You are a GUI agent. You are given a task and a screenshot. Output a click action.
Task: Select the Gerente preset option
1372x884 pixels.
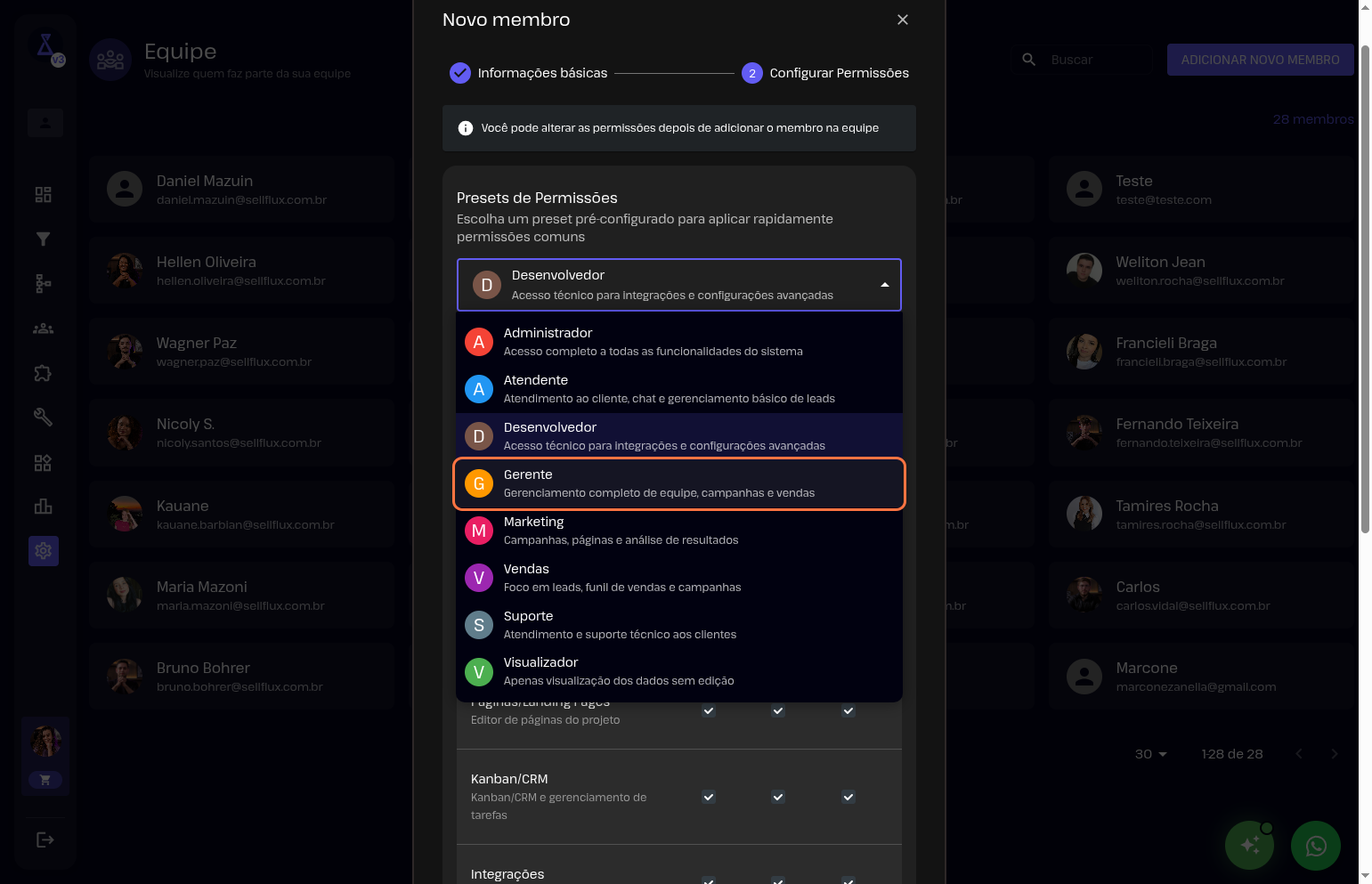point(678,483)
